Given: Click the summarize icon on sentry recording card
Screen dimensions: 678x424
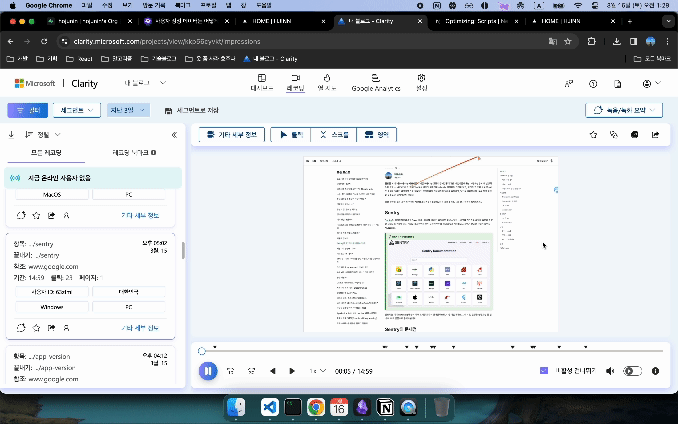Looking at the screenshot, I should pos(21,328).
